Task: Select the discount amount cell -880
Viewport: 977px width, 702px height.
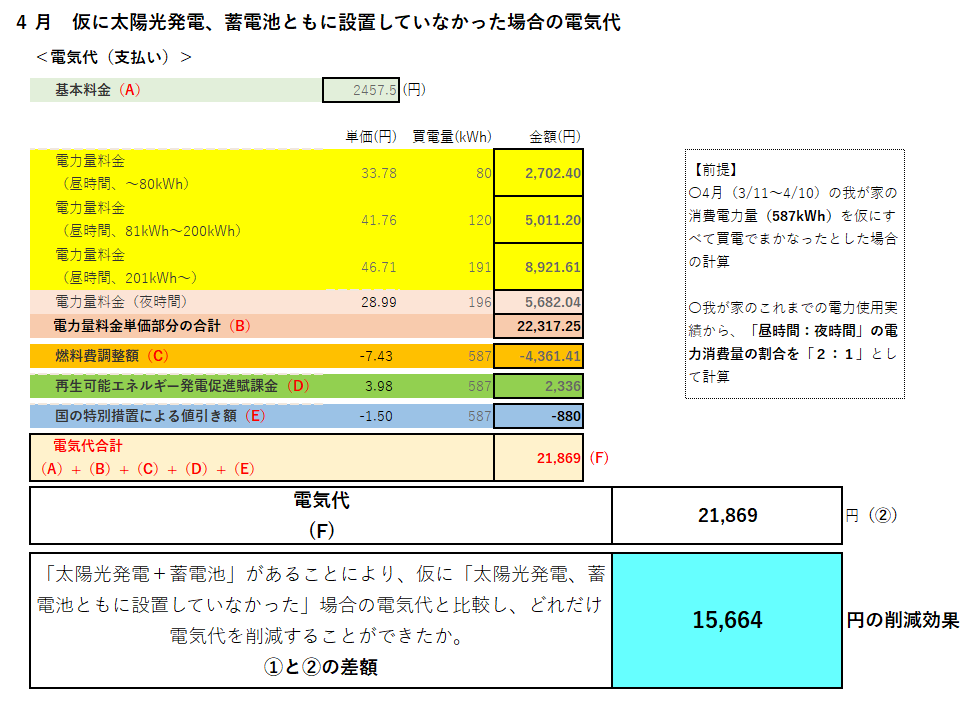Action: click(x=538, y=416)
